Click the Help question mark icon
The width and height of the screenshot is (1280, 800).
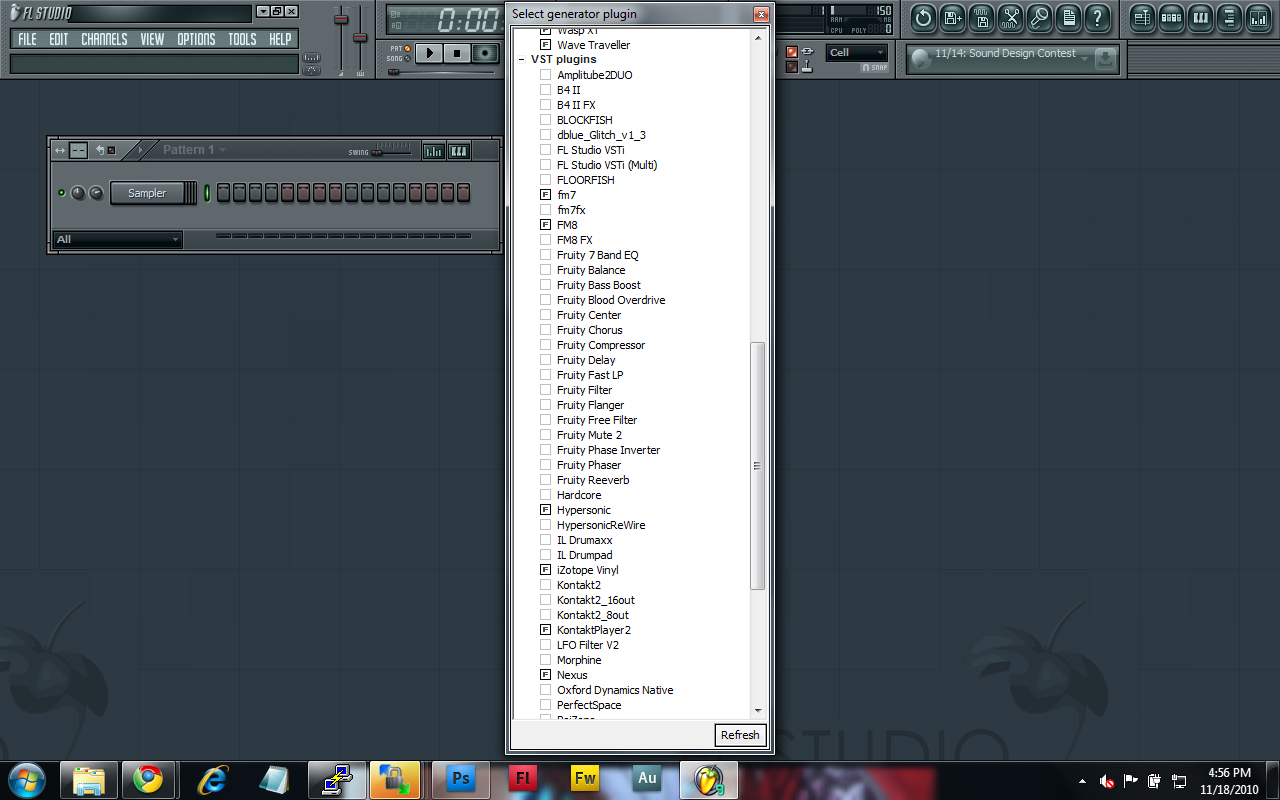[x=1098, y=18]
